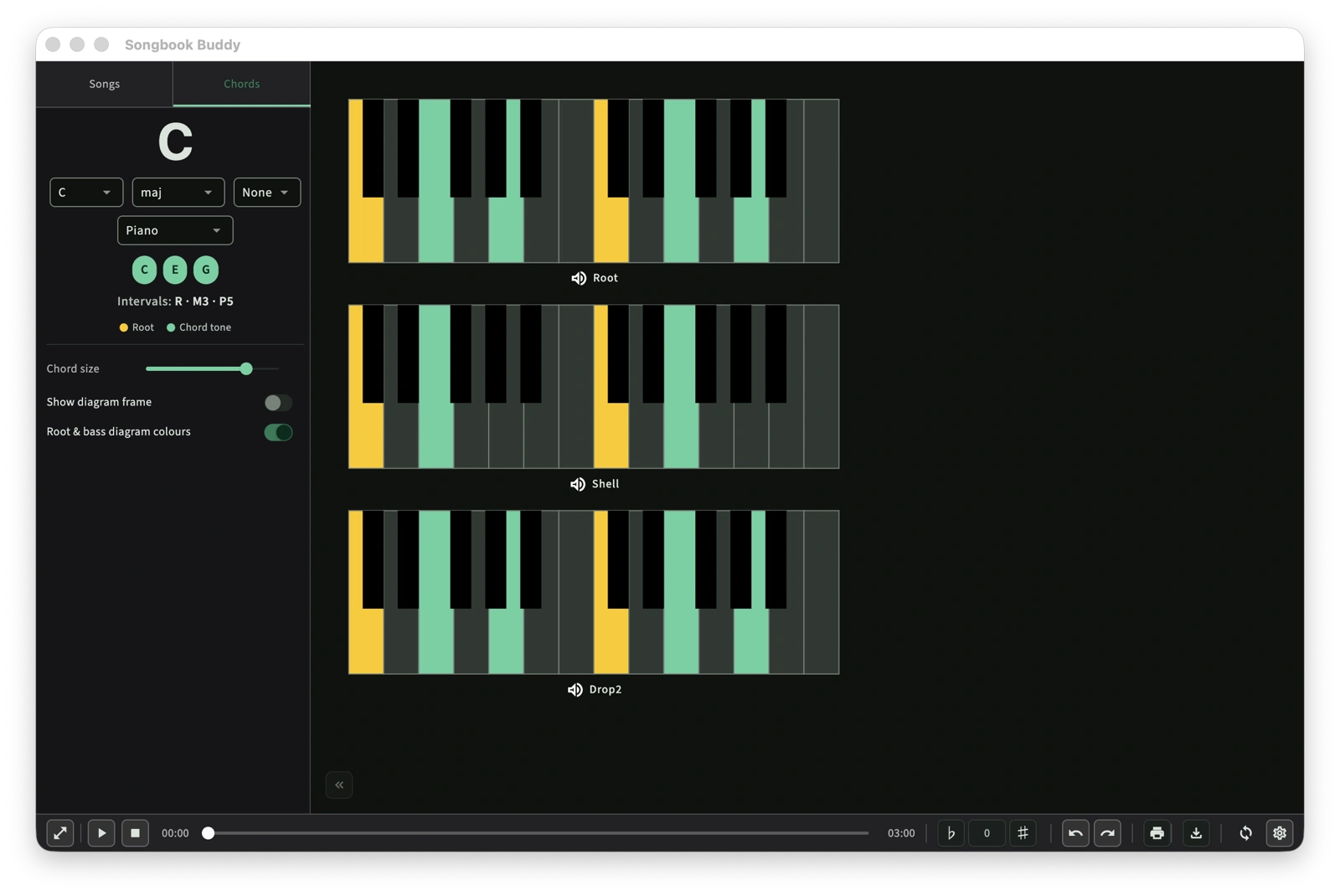The width and height of the screenshot is (1340, 896).
Task: Open the Piano instrument dropdown
Action: (175, 230)
